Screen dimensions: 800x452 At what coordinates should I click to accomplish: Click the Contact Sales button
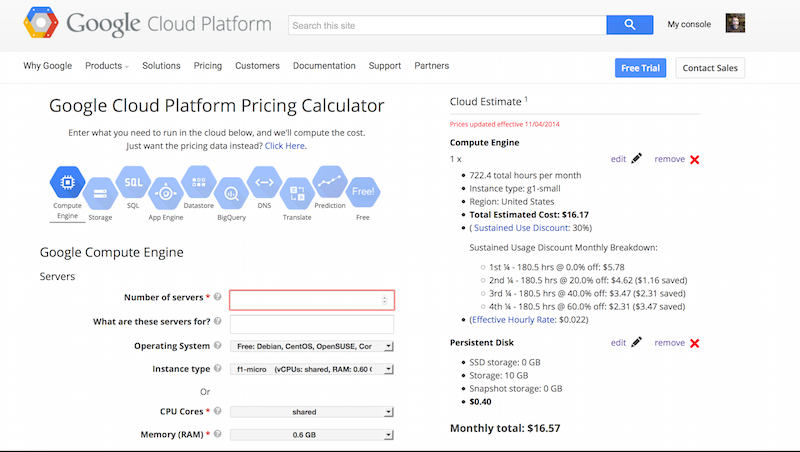pos(710,68)
